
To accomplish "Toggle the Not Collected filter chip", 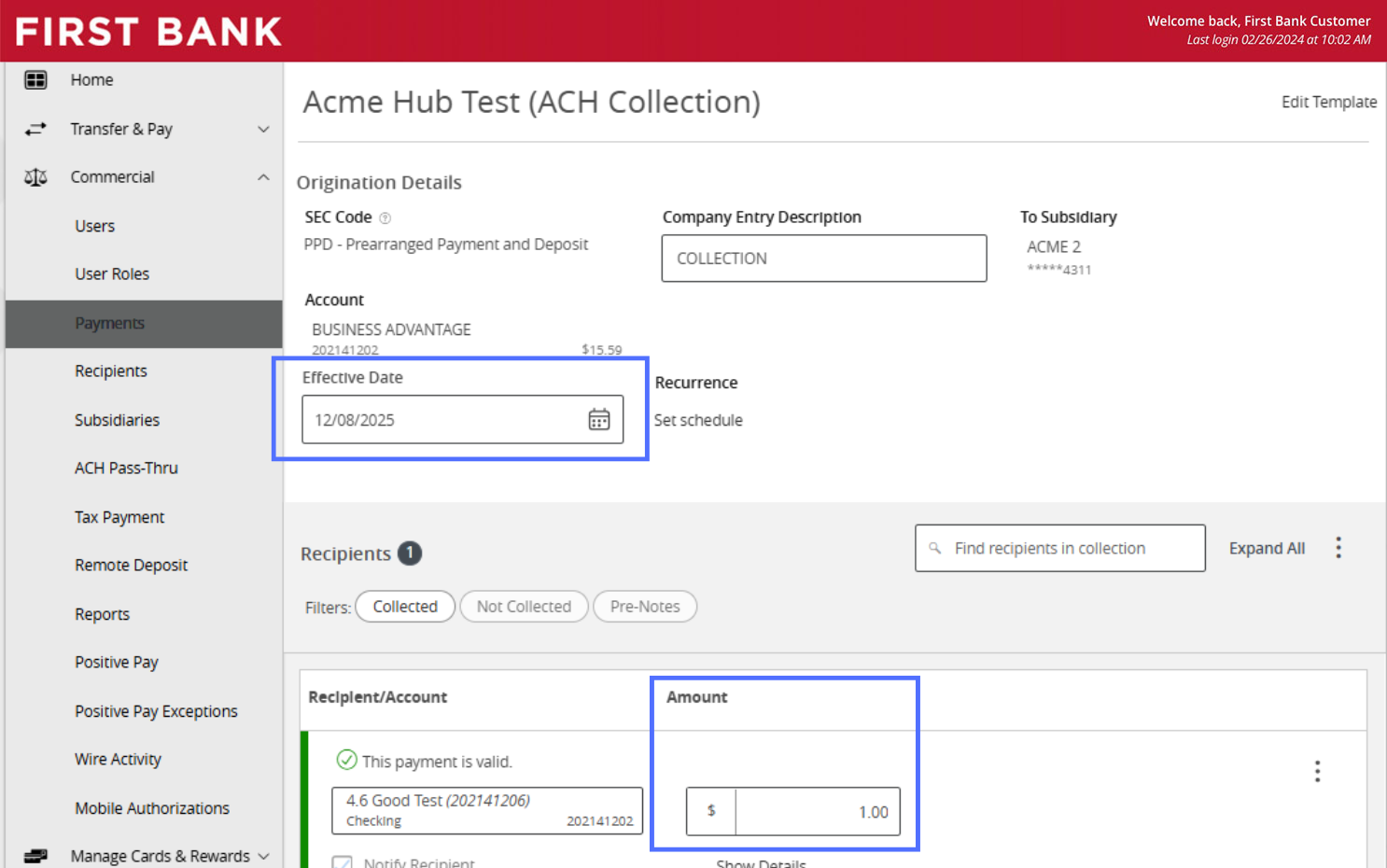I will (524, 607).
